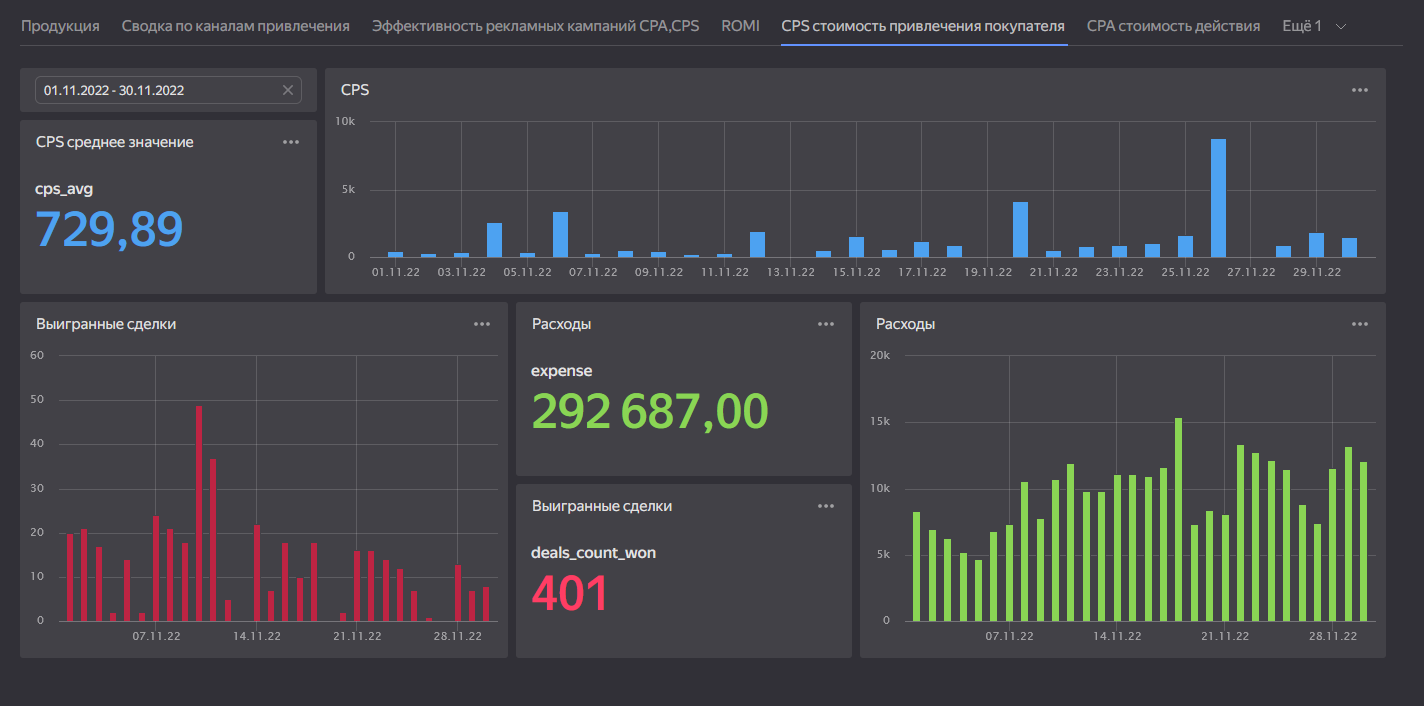Open the CPA стоимость действия tab
This screenshot has width=1424, height=706.
point(1173,26)
